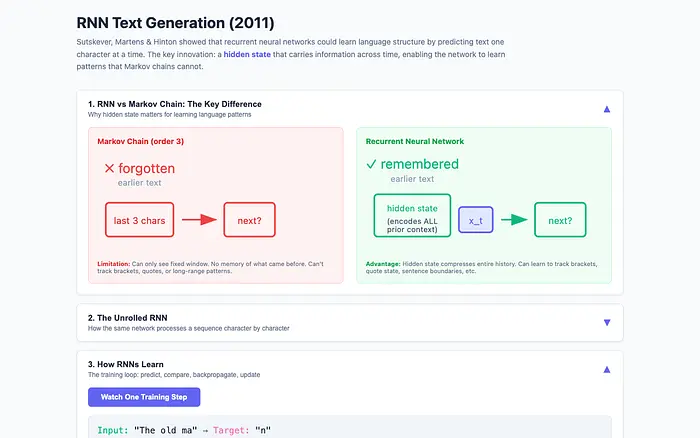Collapse the RNN vs Markov Chain section arrow

[x=606, y=108]
